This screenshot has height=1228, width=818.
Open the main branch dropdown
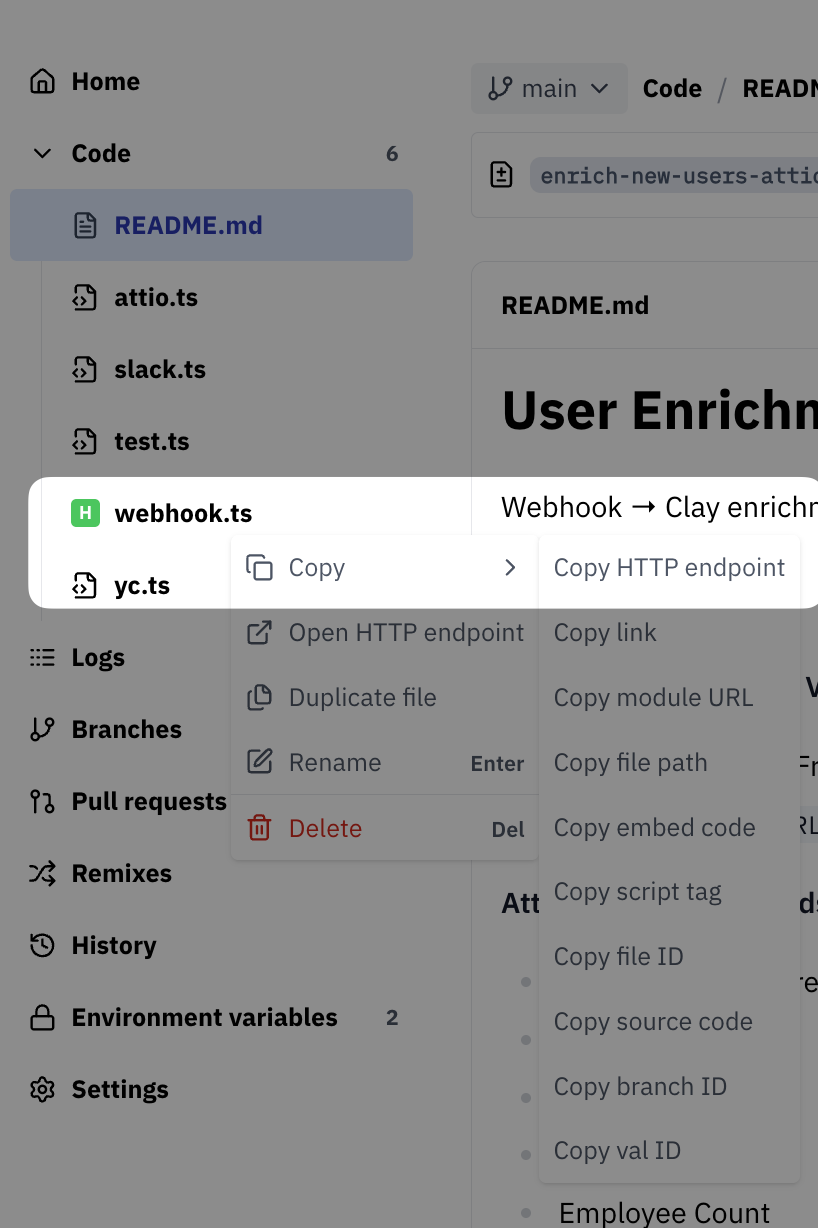[549, 89]
